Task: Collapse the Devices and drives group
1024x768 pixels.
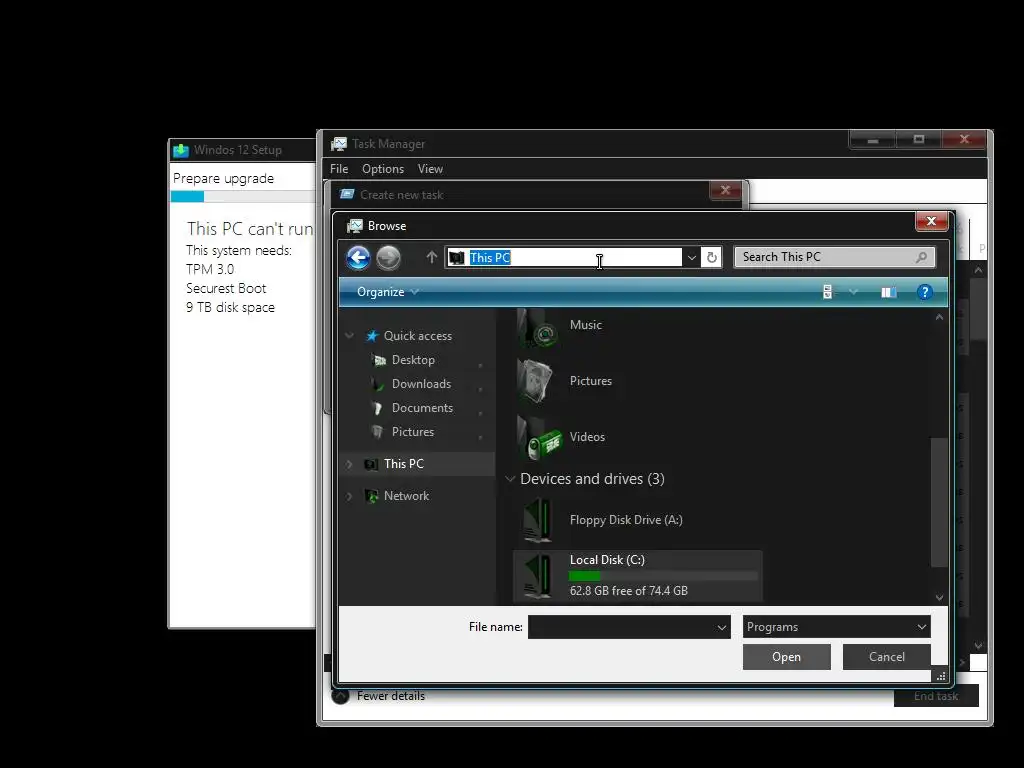Action: click(510, 479)
